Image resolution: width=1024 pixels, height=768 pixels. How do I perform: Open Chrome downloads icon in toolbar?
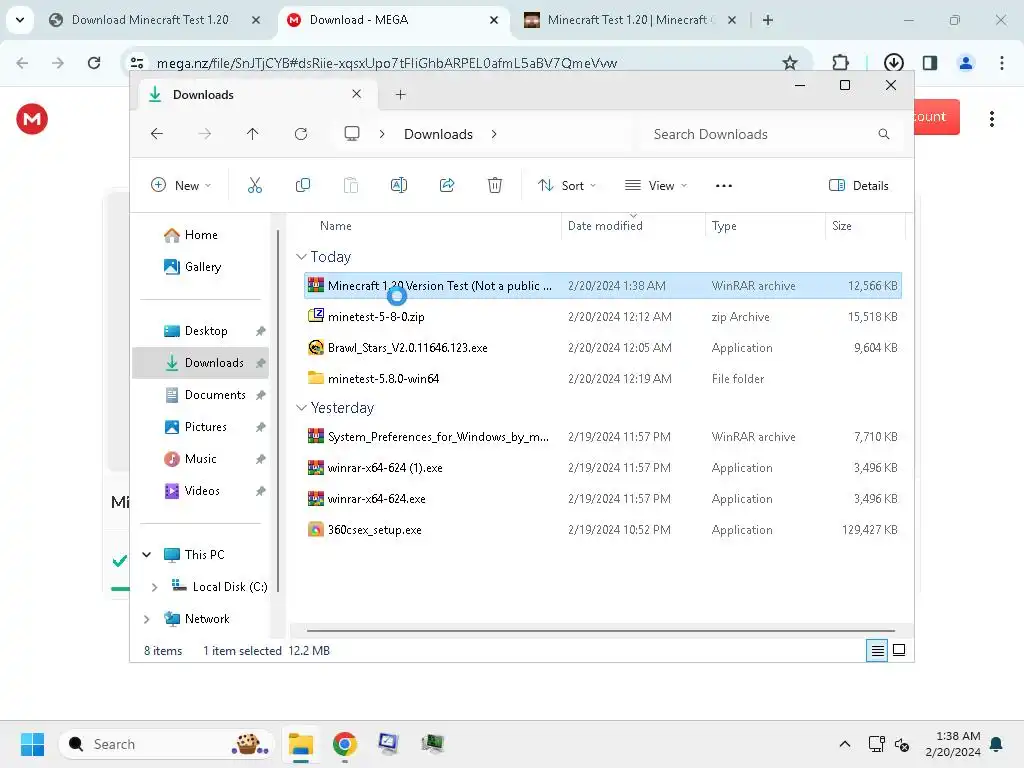click(893, 63)
